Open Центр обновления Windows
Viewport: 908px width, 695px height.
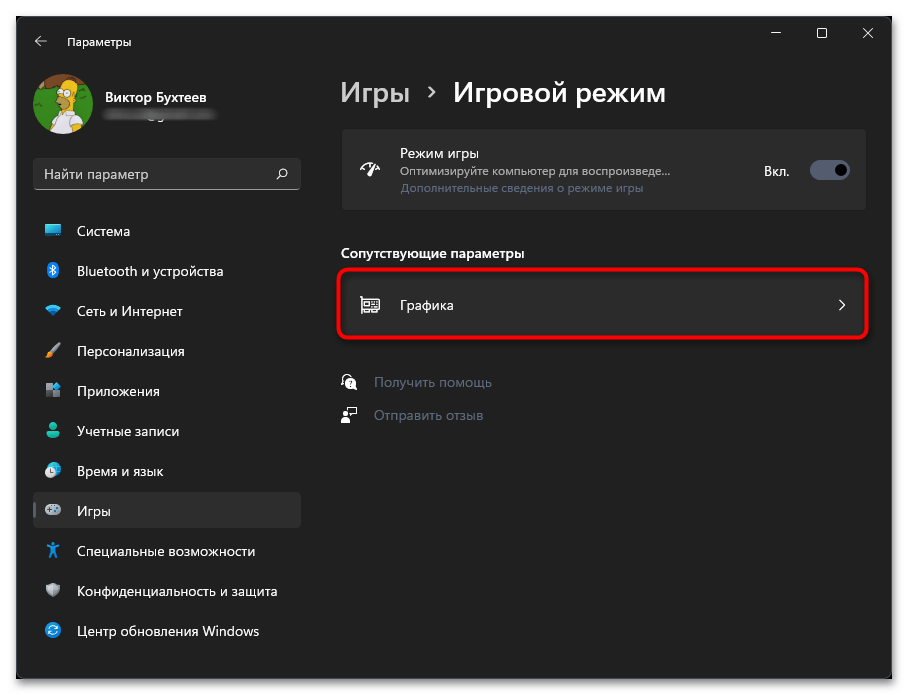tap(167, 631)
